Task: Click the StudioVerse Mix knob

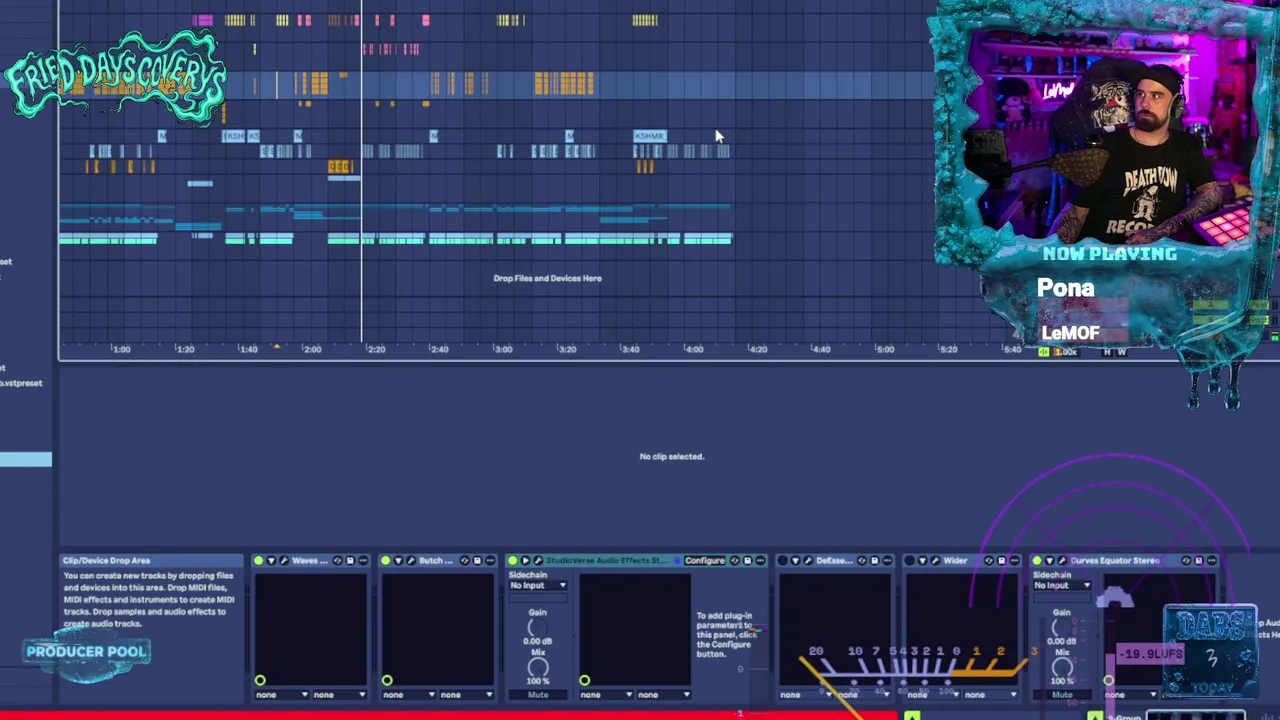Action: [538, 667]
